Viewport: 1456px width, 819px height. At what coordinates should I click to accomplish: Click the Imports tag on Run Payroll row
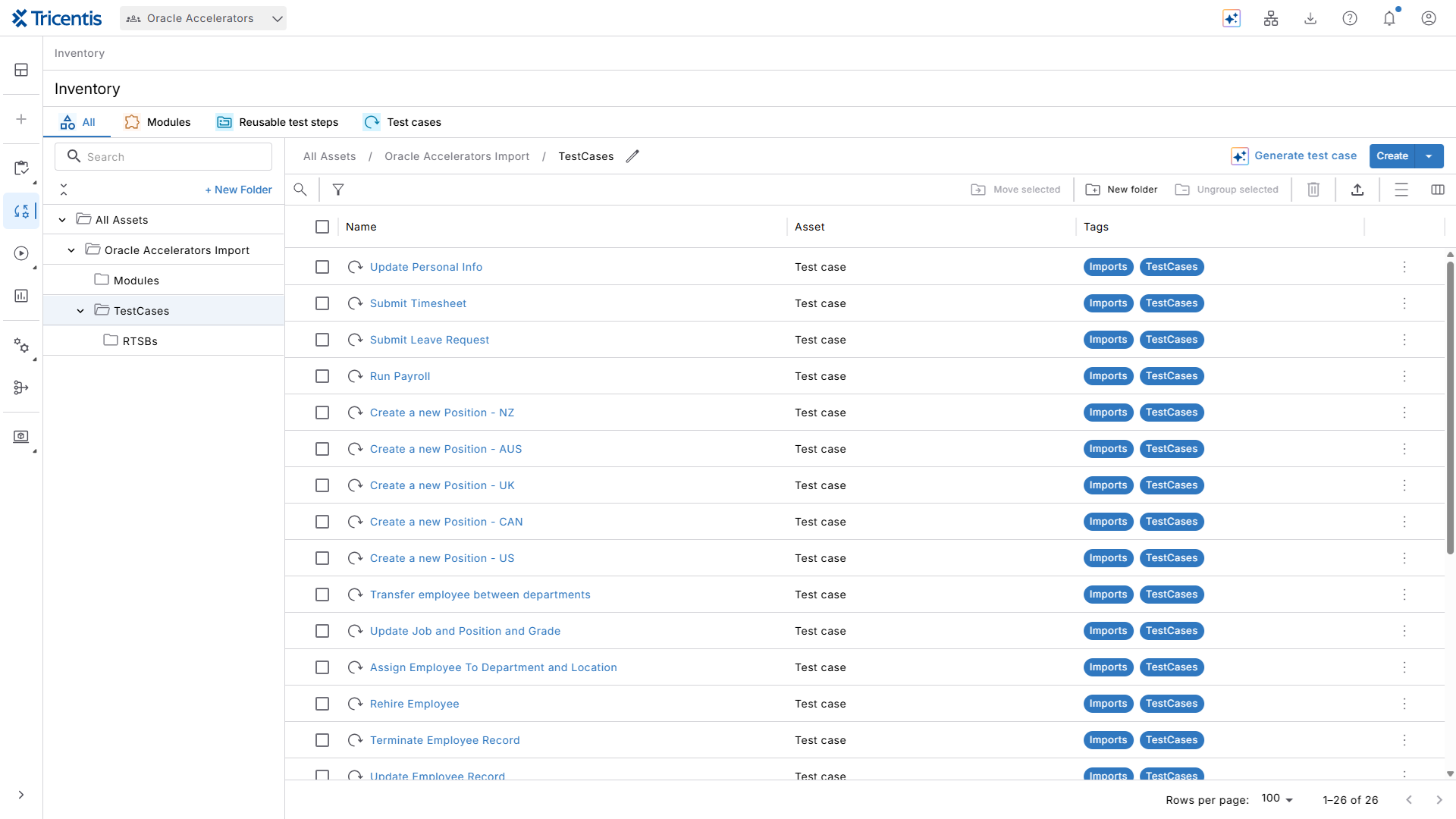(x=1108, y=376)
